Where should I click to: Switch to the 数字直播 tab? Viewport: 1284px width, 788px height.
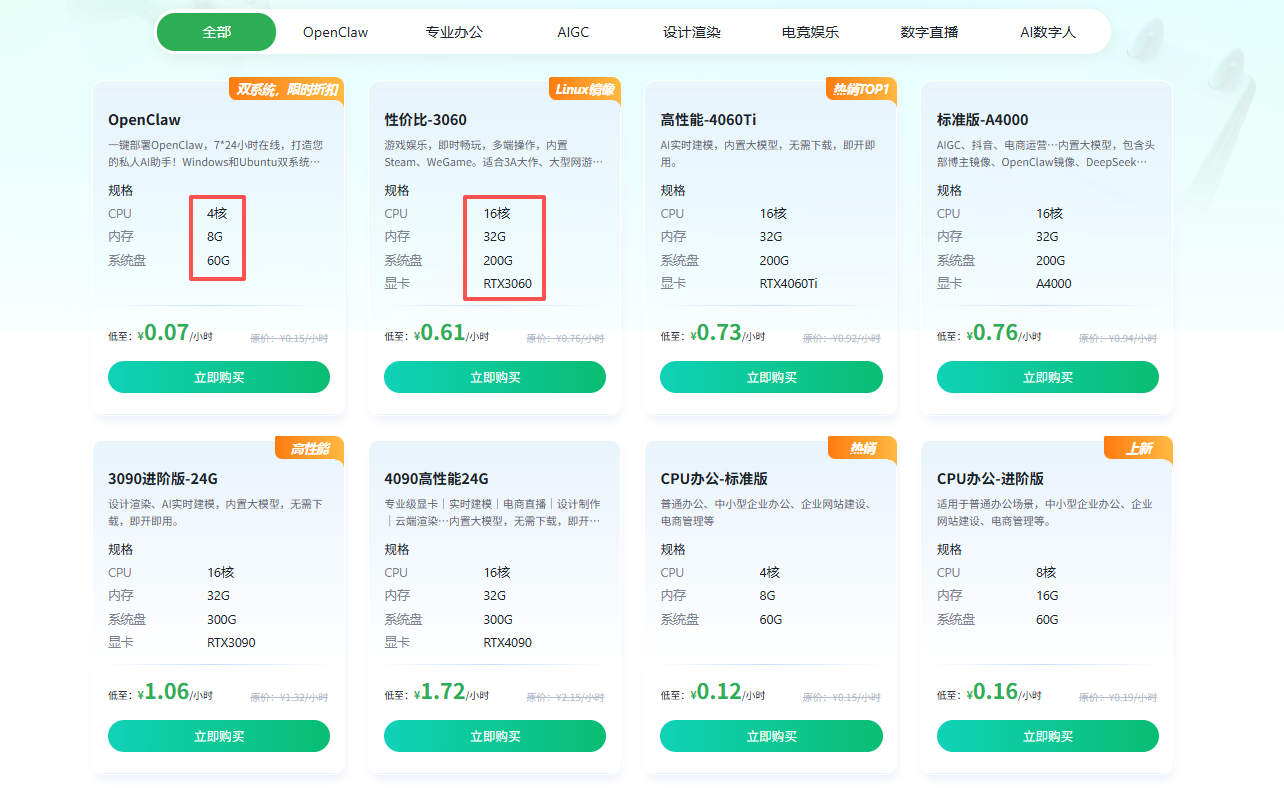click(x=929, y=32)
